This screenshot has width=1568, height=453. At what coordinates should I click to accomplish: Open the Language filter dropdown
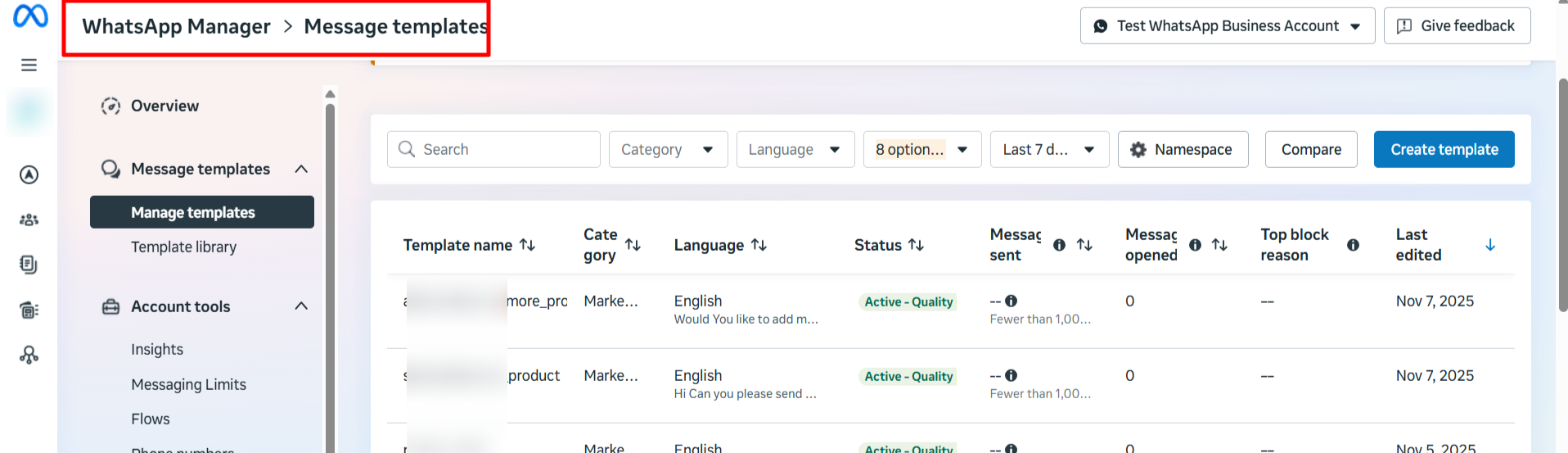(795, 150)
